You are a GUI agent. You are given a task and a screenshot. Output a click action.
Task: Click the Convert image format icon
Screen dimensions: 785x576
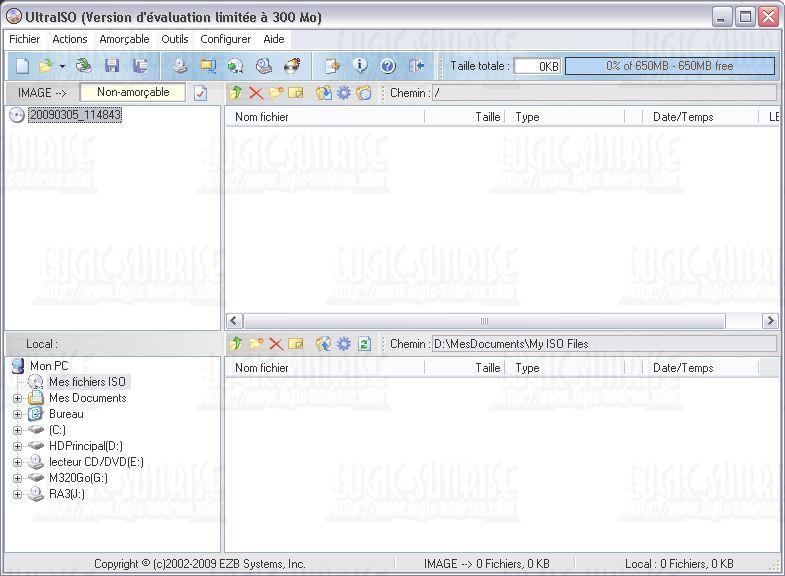235,66
